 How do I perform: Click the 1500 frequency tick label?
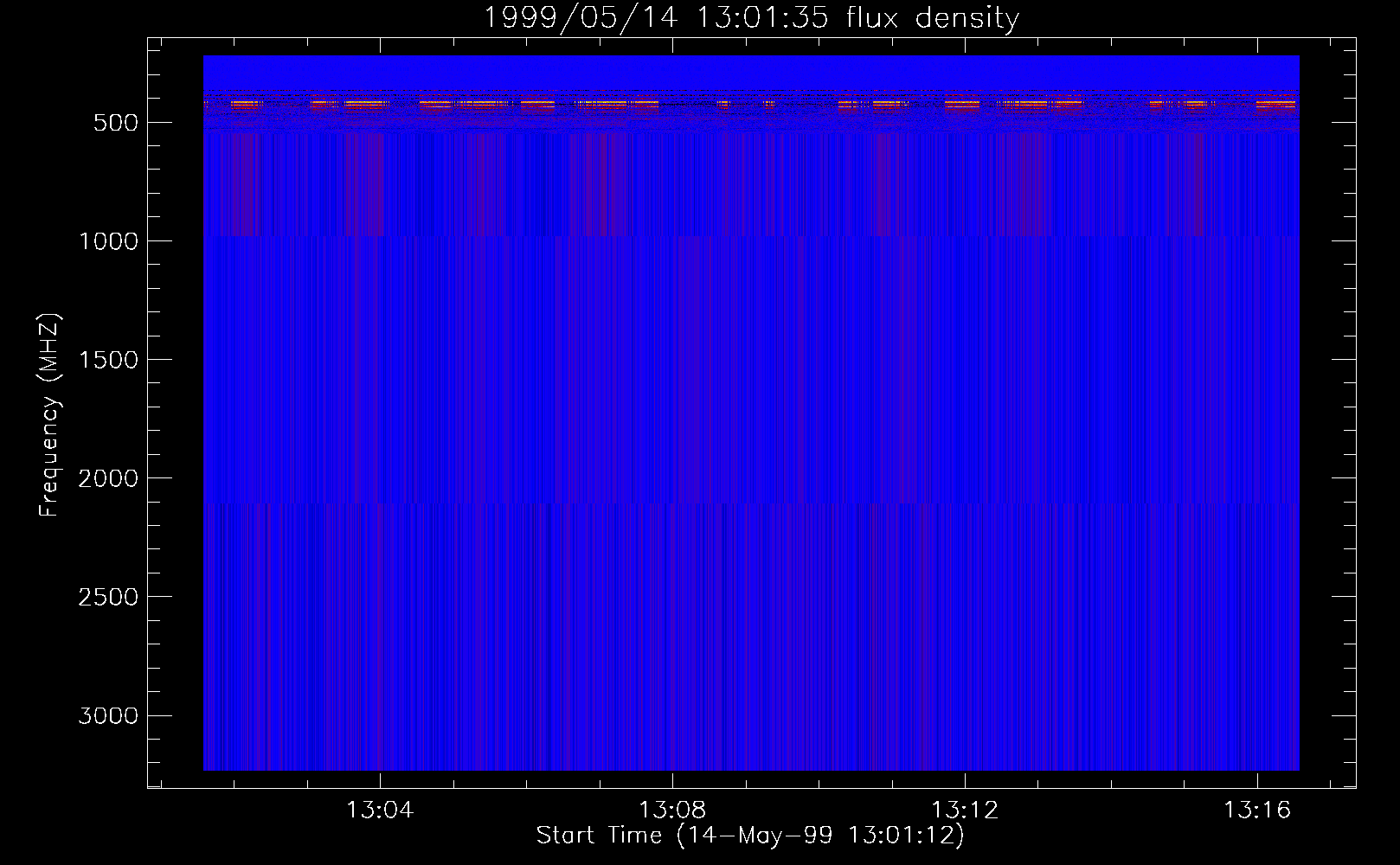tap(108, 360)
